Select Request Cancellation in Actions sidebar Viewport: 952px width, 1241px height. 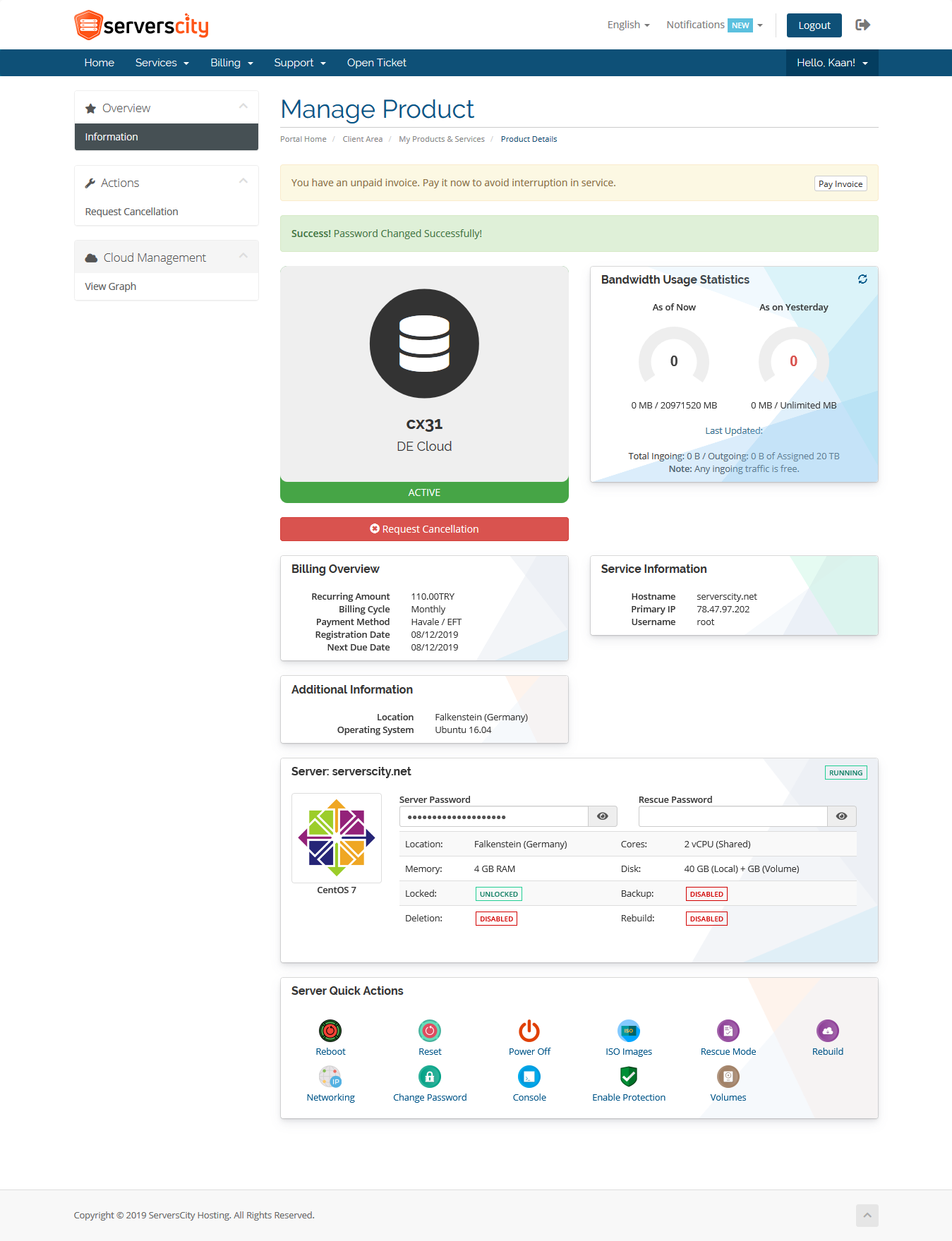pyautogui.click(x=131, y=212)
